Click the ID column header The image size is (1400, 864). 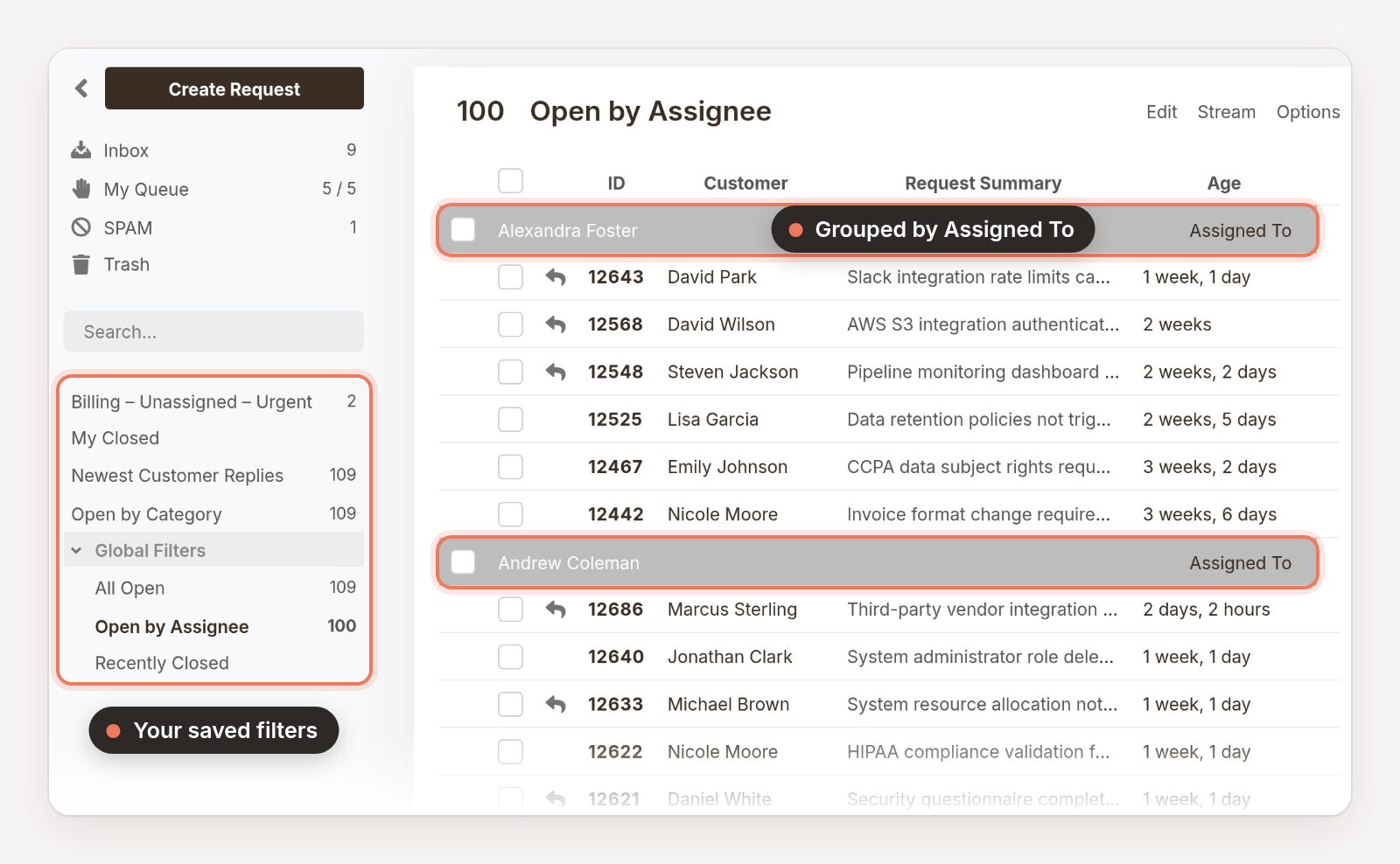[x=616, y=184]
